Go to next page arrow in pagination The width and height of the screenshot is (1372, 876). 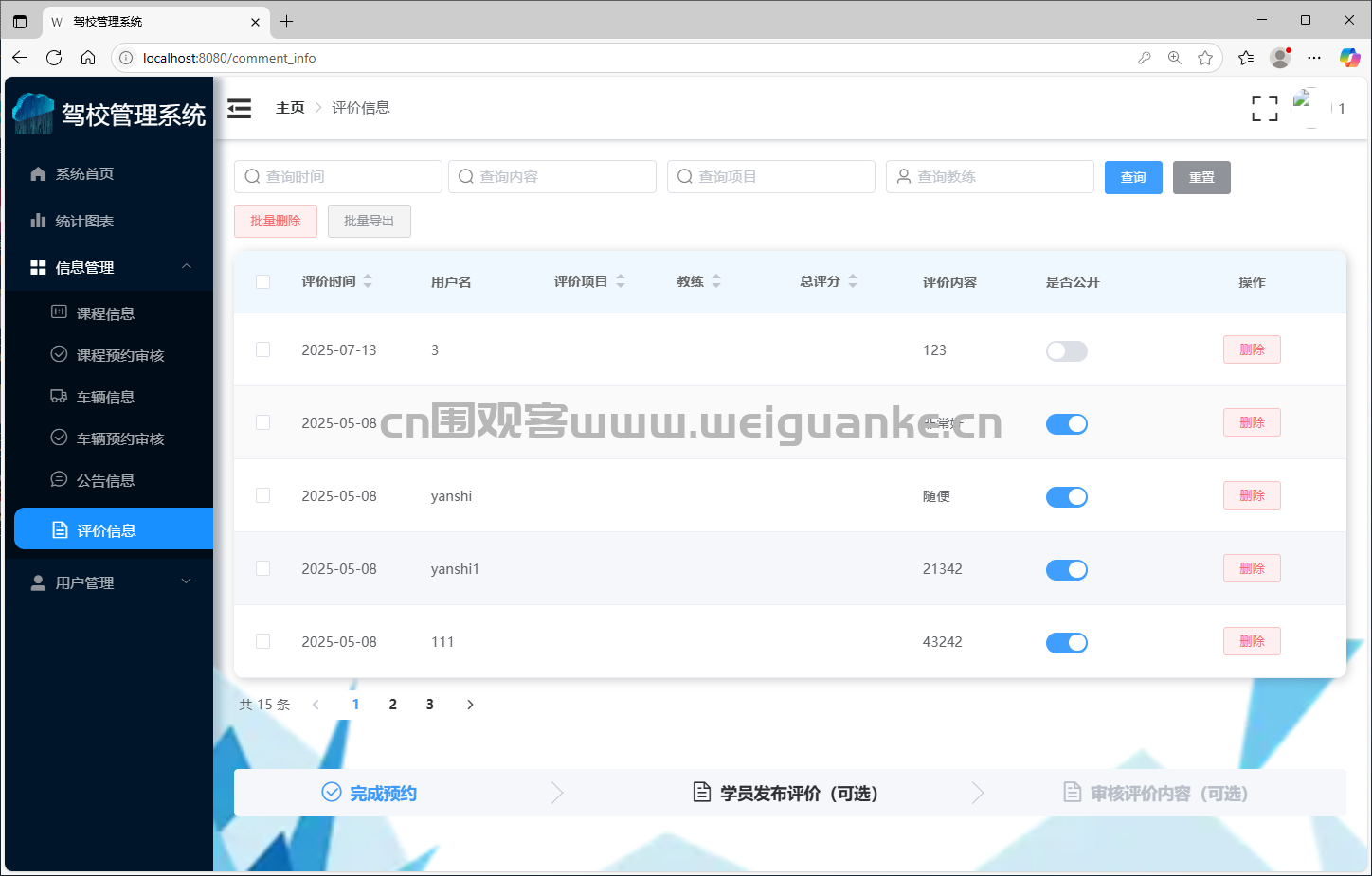470,705
